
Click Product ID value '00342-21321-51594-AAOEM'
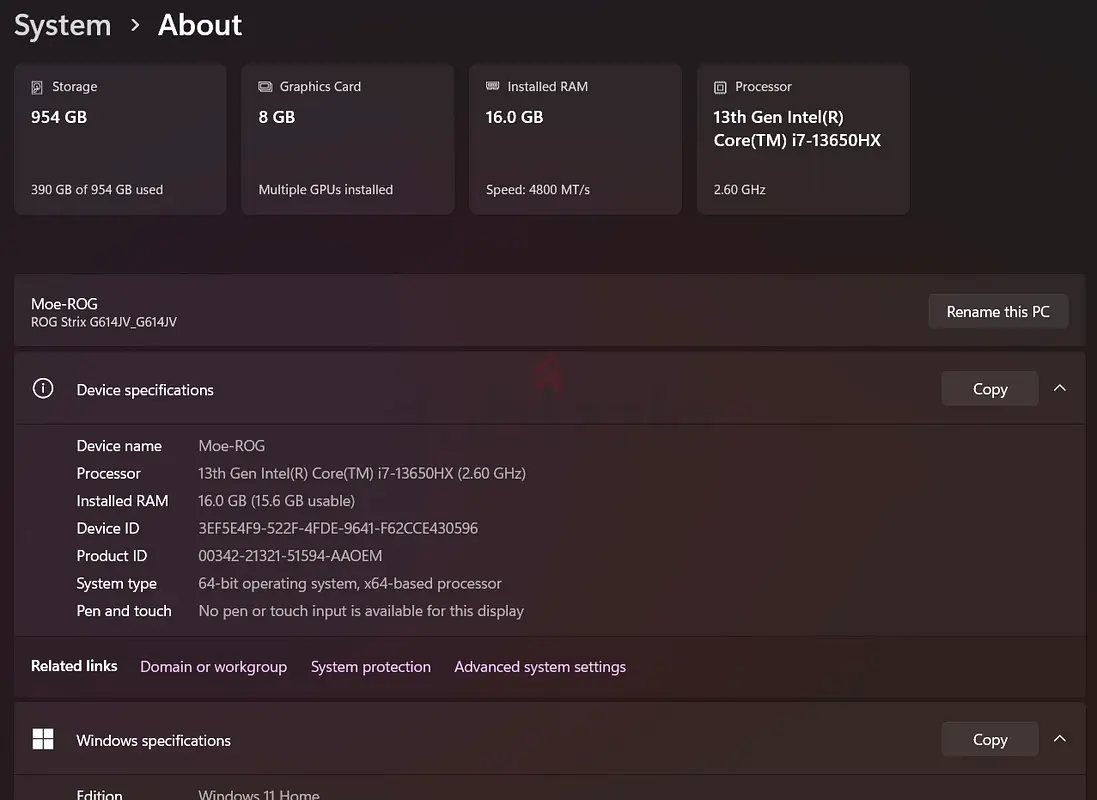(290, 556)
